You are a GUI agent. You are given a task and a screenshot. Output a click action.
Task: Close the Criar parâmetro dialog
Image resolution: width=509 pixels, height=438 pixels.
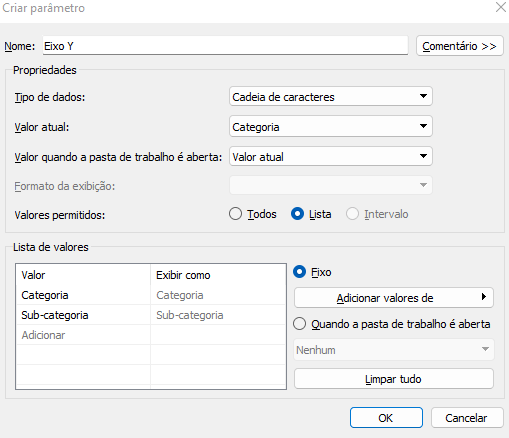[x=500, y=7]
